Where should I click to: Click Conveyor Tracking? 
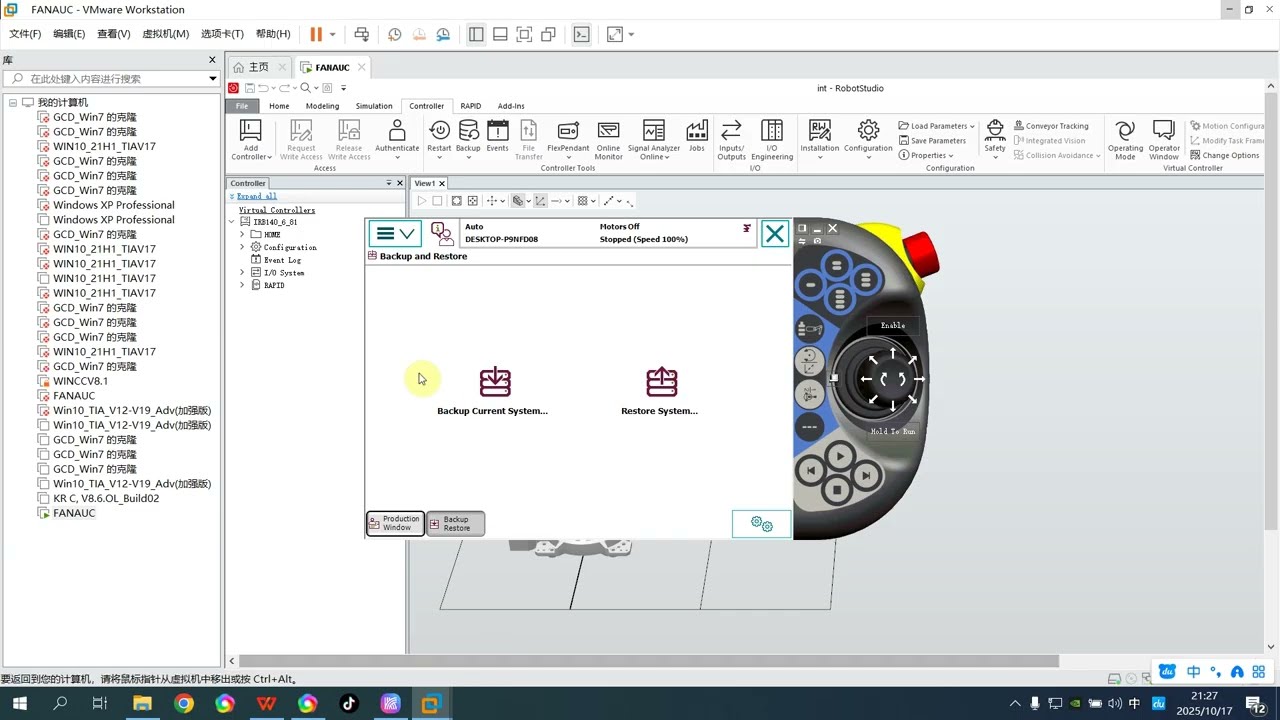pos(1051,126)
